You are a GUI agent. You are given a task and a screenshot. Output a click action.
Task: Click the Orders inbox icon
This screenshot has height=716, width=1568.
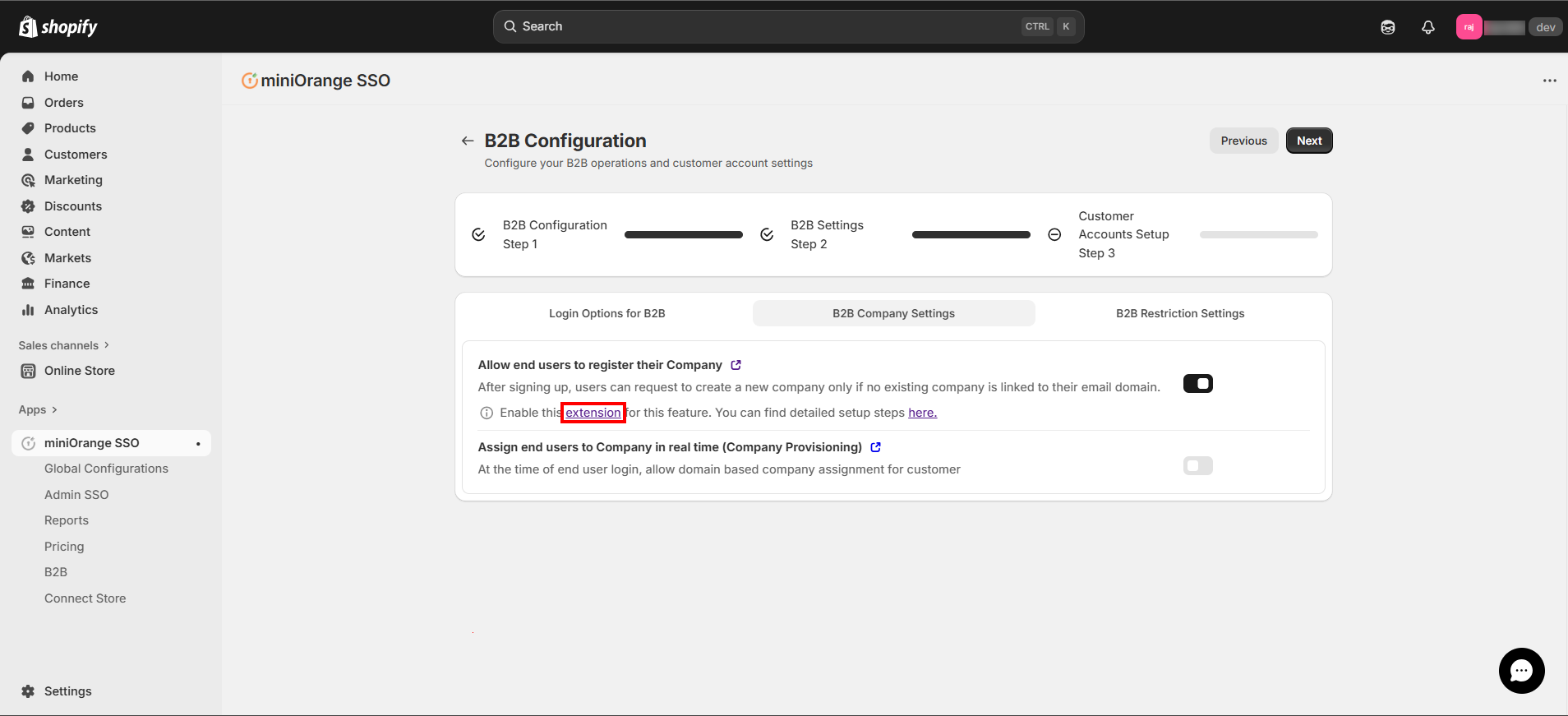click(28, 103)
